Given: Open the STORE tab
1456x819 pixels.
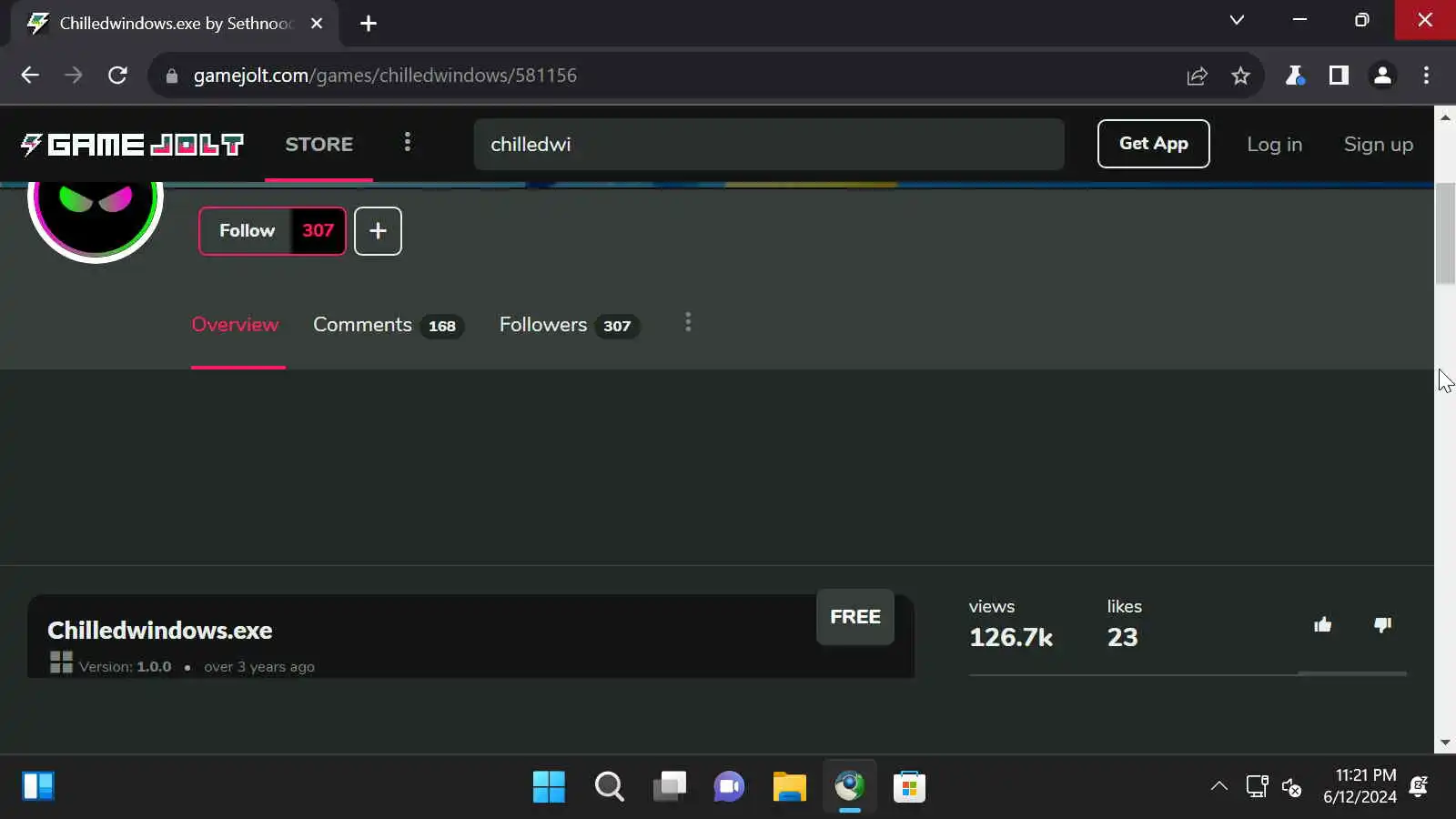Looking at the screenshot, I should point(318,144).
